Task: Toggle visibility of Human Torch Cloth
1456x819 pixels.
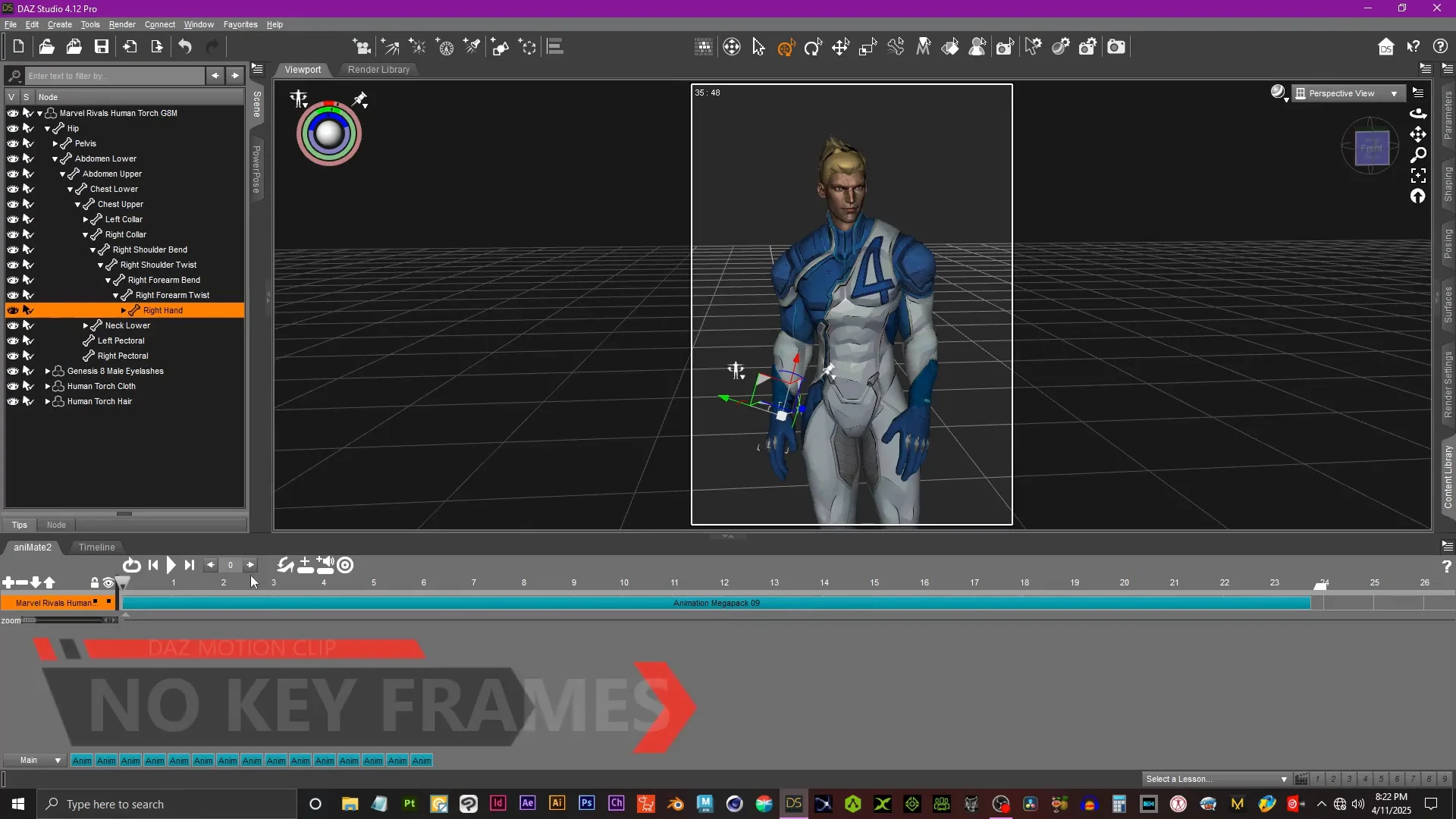Action: click(x=12, y=386)
